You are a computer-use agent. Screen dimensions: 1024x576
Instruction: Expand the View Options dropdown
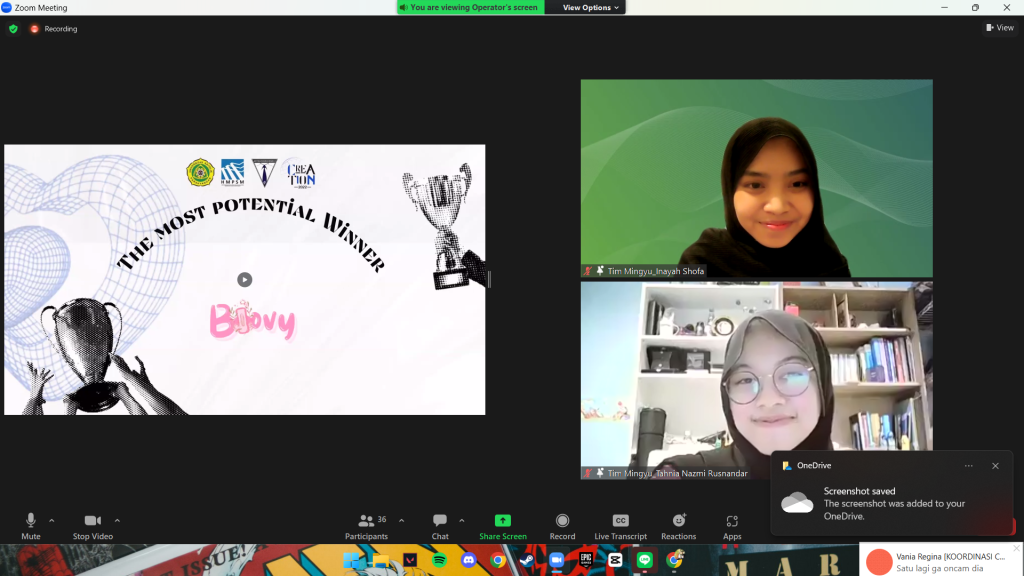pyautogui.click(x=591, y=7)
